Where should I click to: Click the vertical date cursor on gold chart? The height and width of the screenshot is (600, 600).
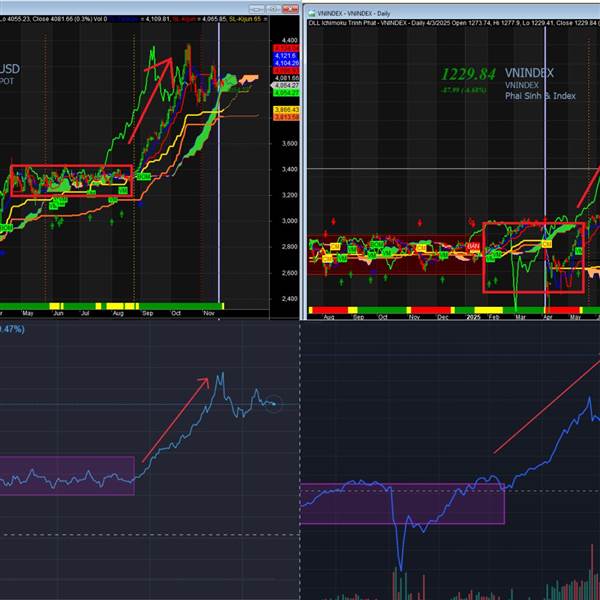pos(219,163)
